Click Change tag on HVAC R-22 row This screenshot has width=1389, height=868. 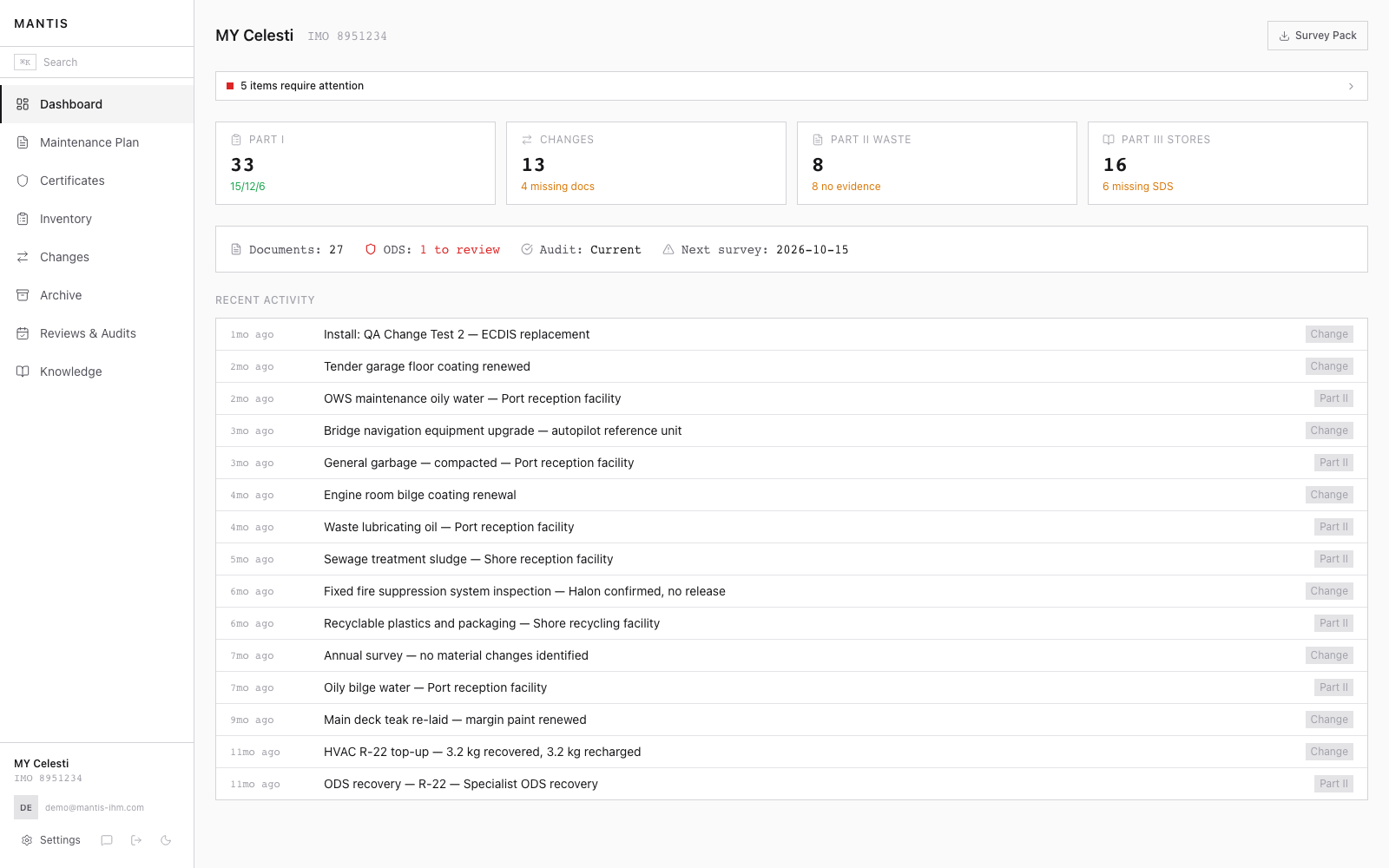(1329, 752)
